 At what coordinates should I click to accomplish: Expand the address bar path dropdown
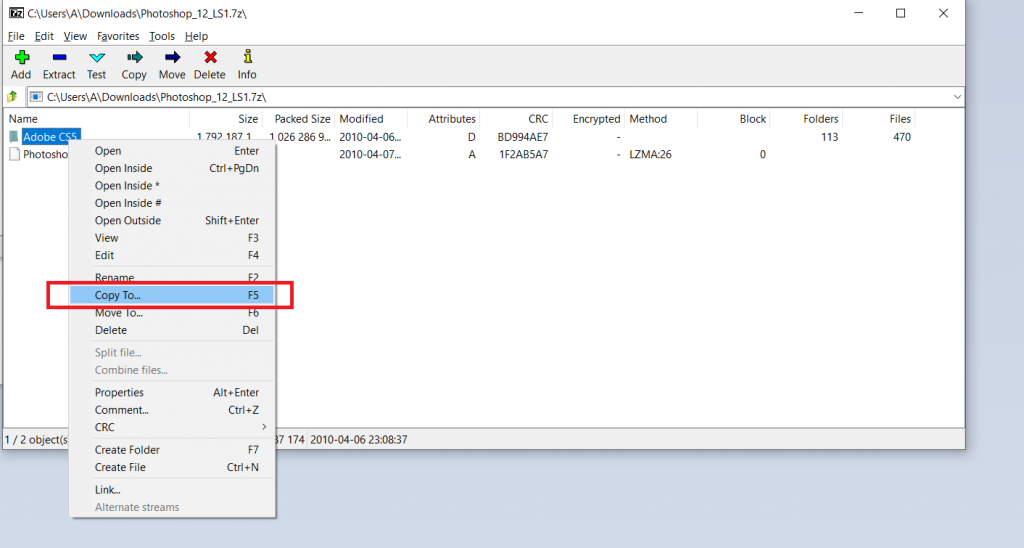[957, 97]
